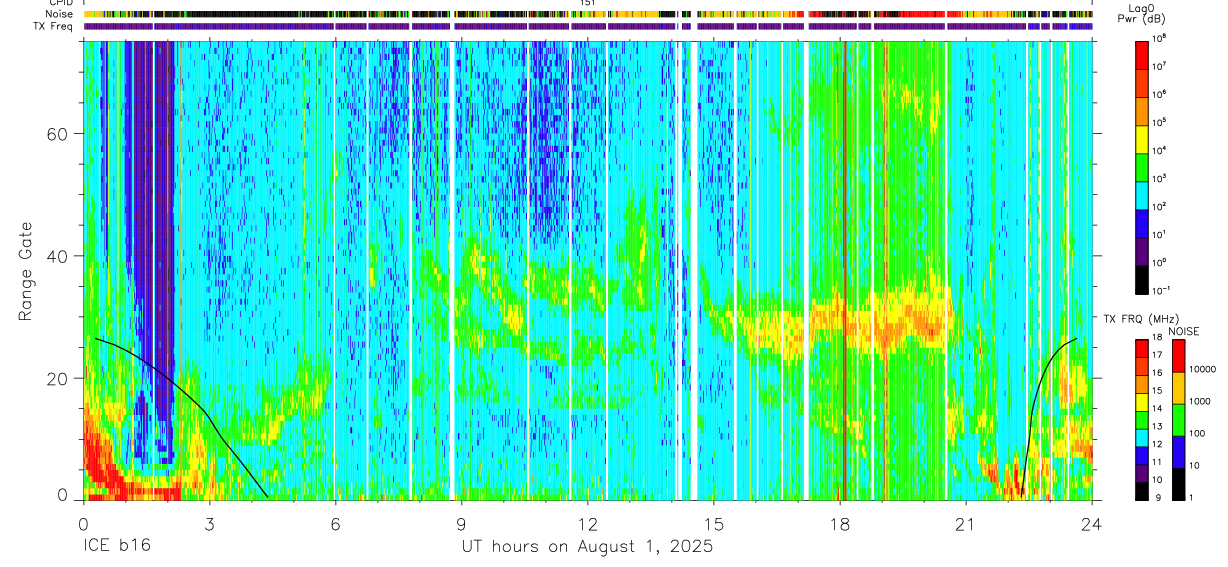Click the y-axis tick label '40'
This screenshot has height=567, width=1228.
point(60,256)
